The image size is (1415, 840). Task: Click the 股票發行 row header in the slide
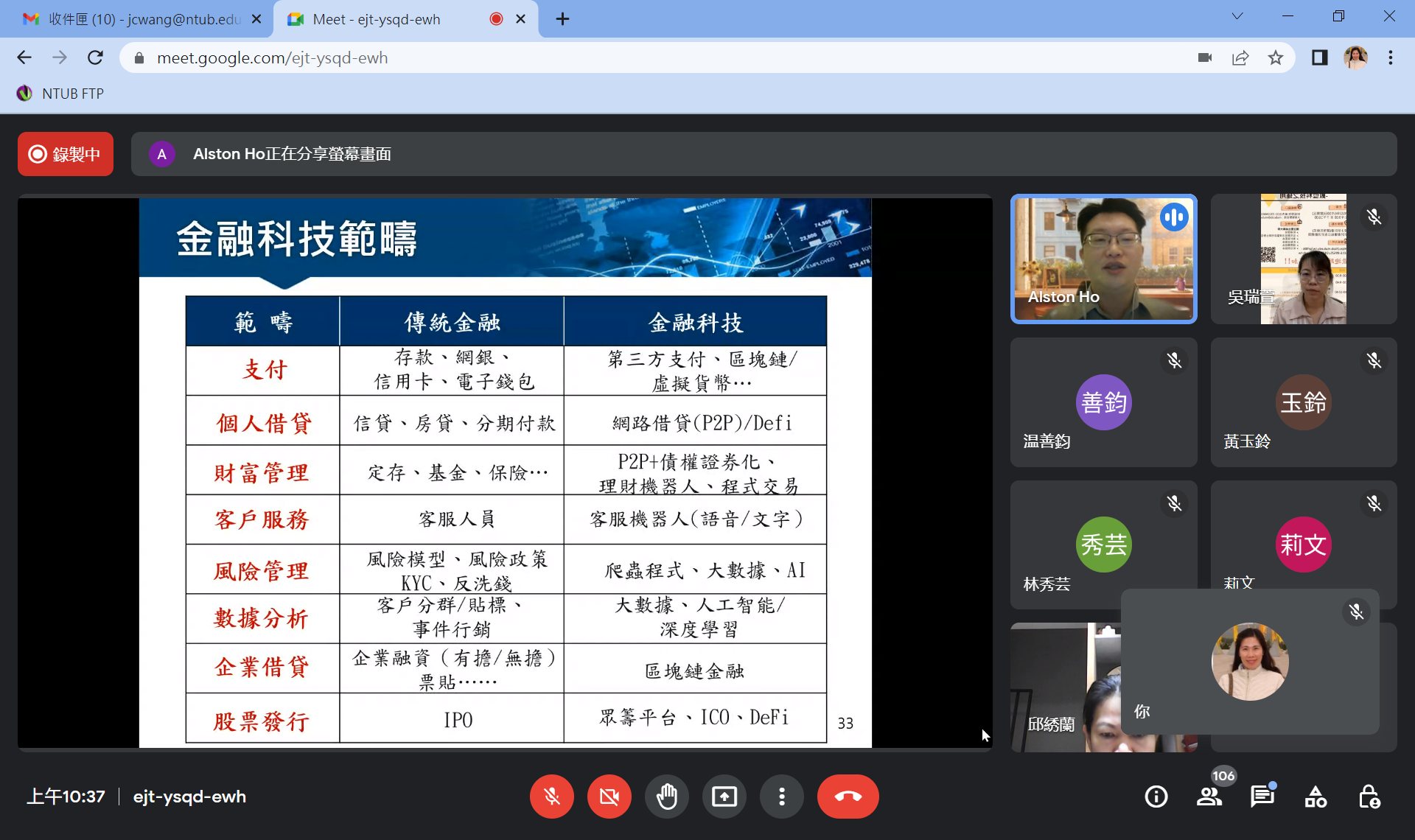[262, 721]
